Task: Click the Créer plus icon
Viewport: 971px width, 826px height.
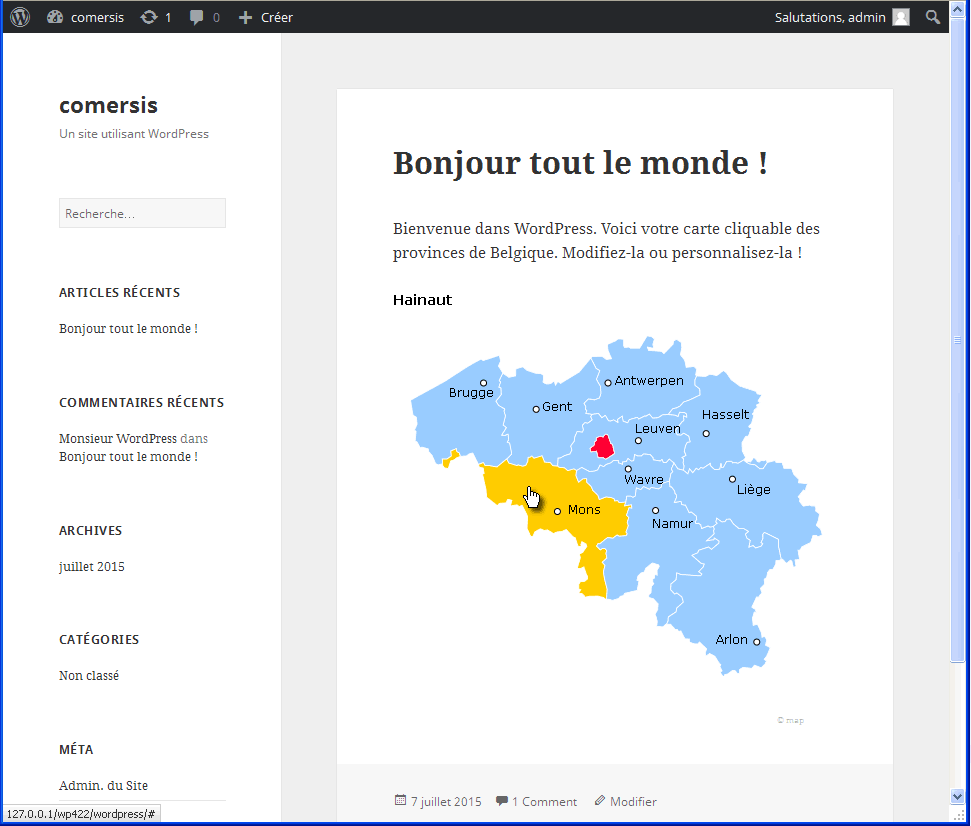Action: (246, 17)
